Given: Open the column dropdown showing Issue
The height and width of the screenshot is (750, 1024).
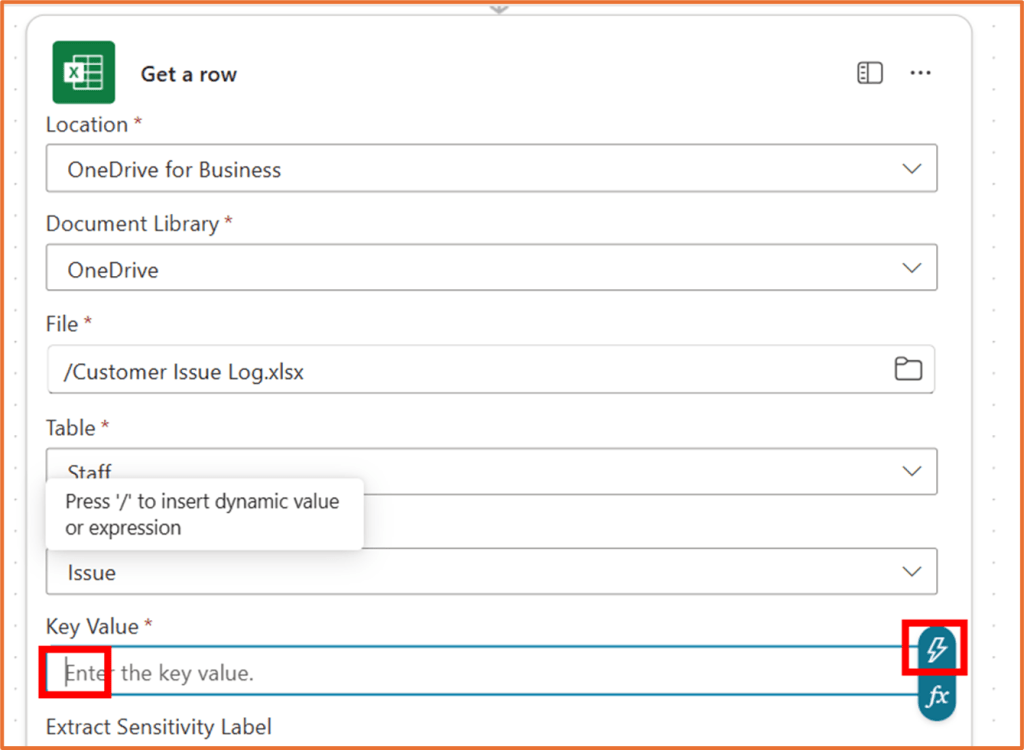Looking at the screenshot, I should 491,571.
